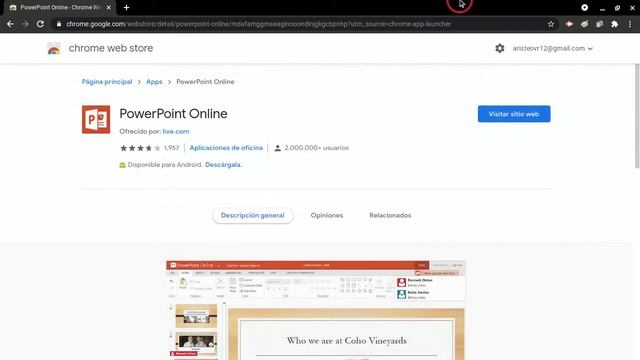
Task: Click the red extension icon in toolbar
Action: click(x=569, y=24)
